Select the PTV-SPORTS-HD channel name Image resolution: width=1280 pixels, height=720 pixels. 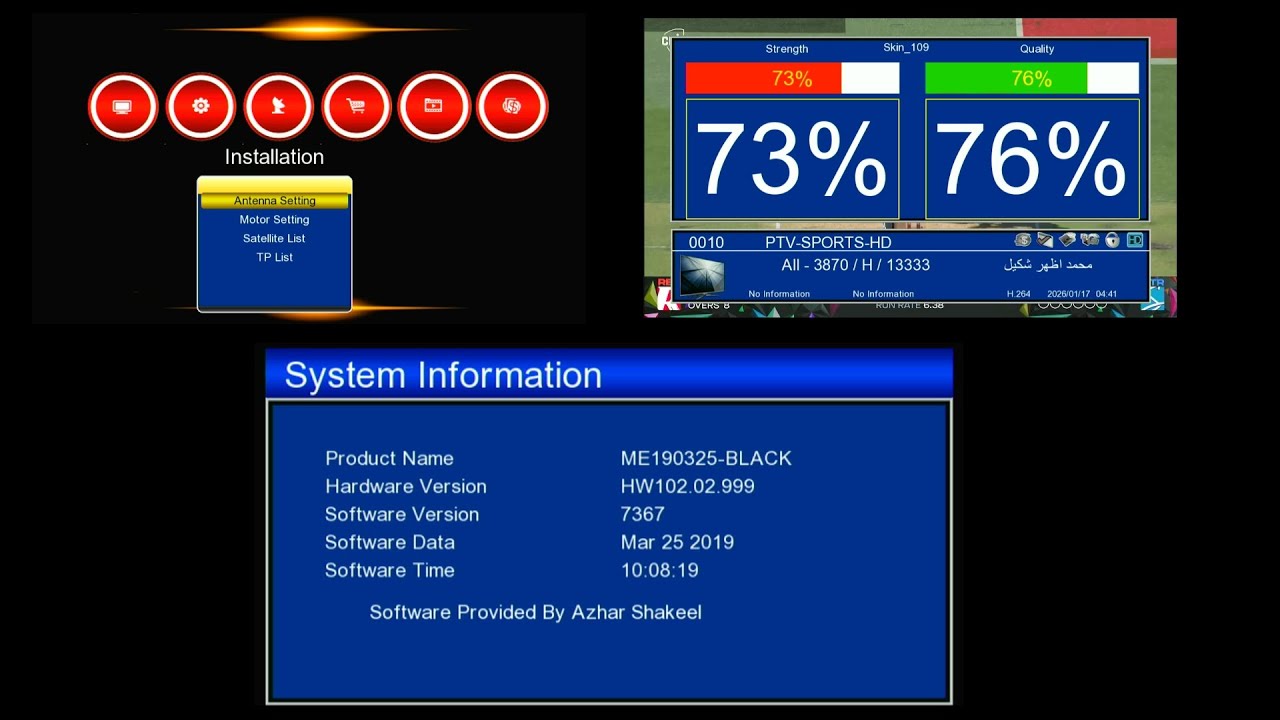coord(828,242)
